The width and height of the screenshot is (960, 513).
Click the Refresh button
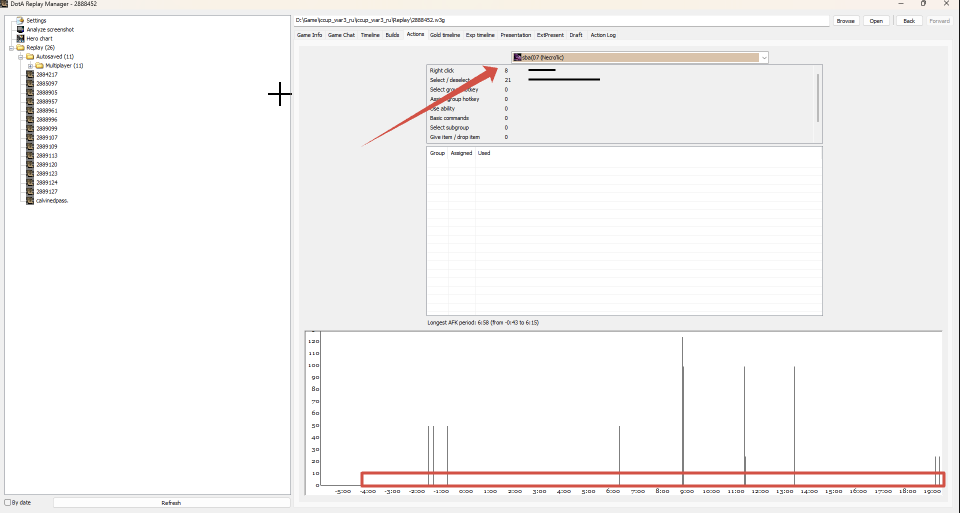171,503
